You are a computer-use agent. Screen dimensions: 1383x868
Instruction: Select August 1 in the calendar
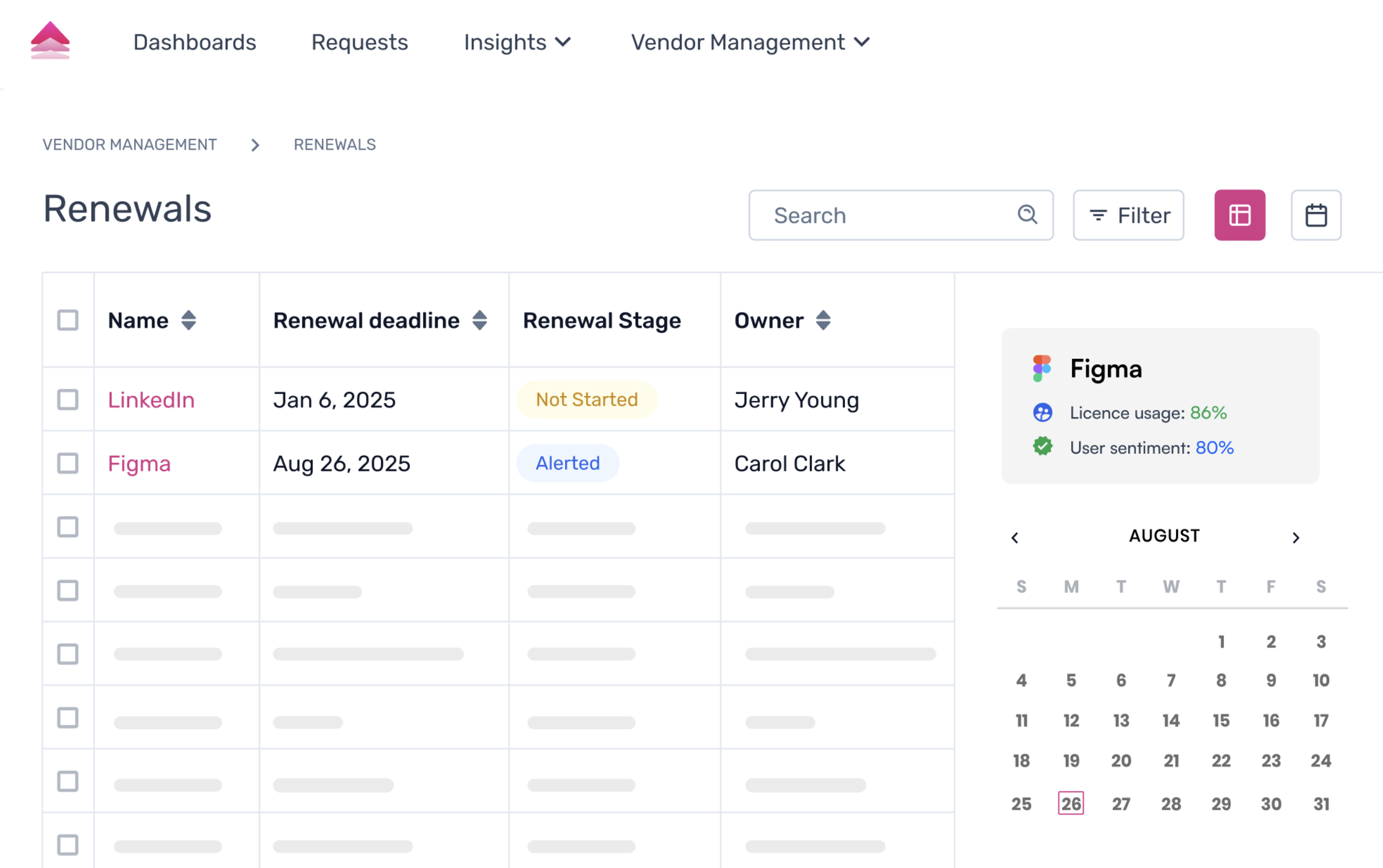(x=1221, y=641)
